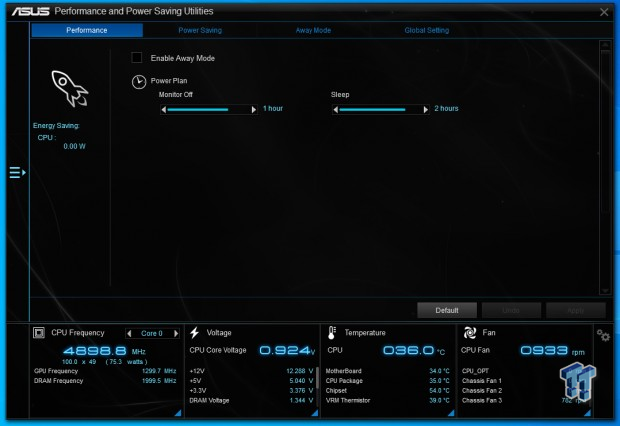Screen dimensions: 620x426
Task: Adjust the Monitor Off slider track
Action: (x=209, y=110)
